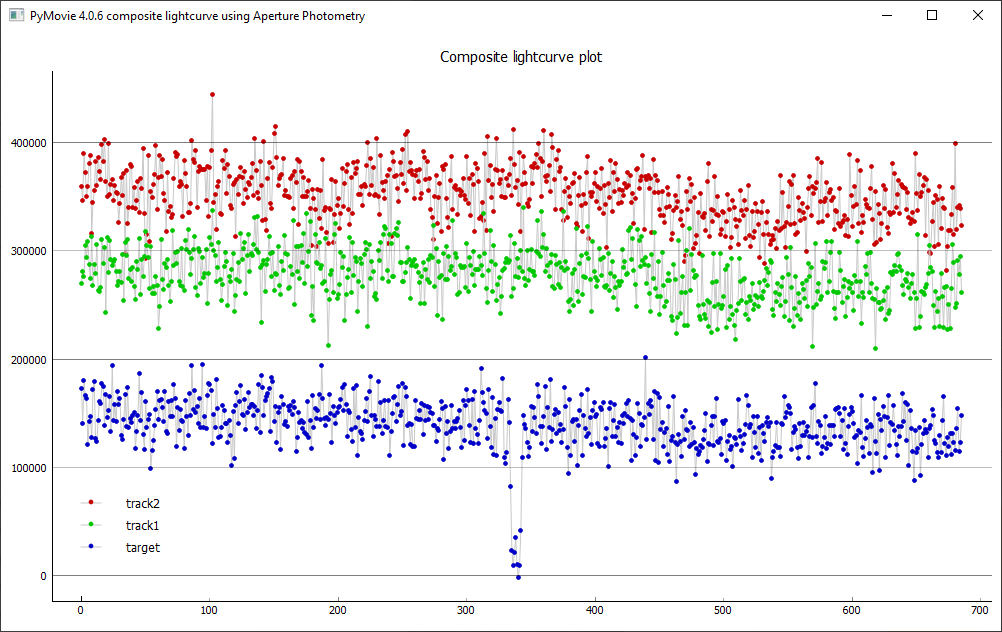Select the track2 legend label
Image resolution: width=1002 pixels, height=632 pixels.
[143, 503]
